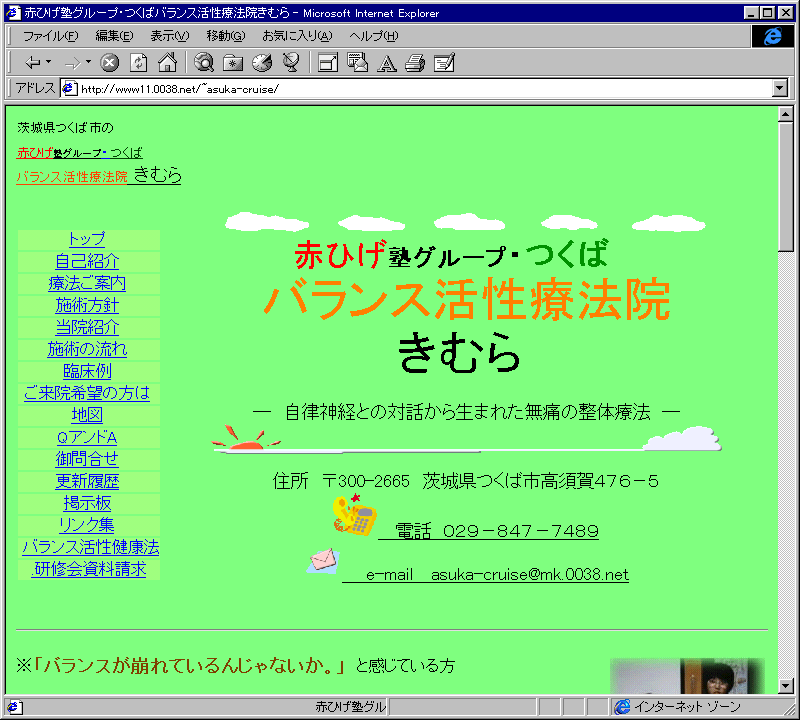Click the 電話 029-847-7489 link
Image resolution: width=800 pixels, height=720 pixels.
pos(488,531)
